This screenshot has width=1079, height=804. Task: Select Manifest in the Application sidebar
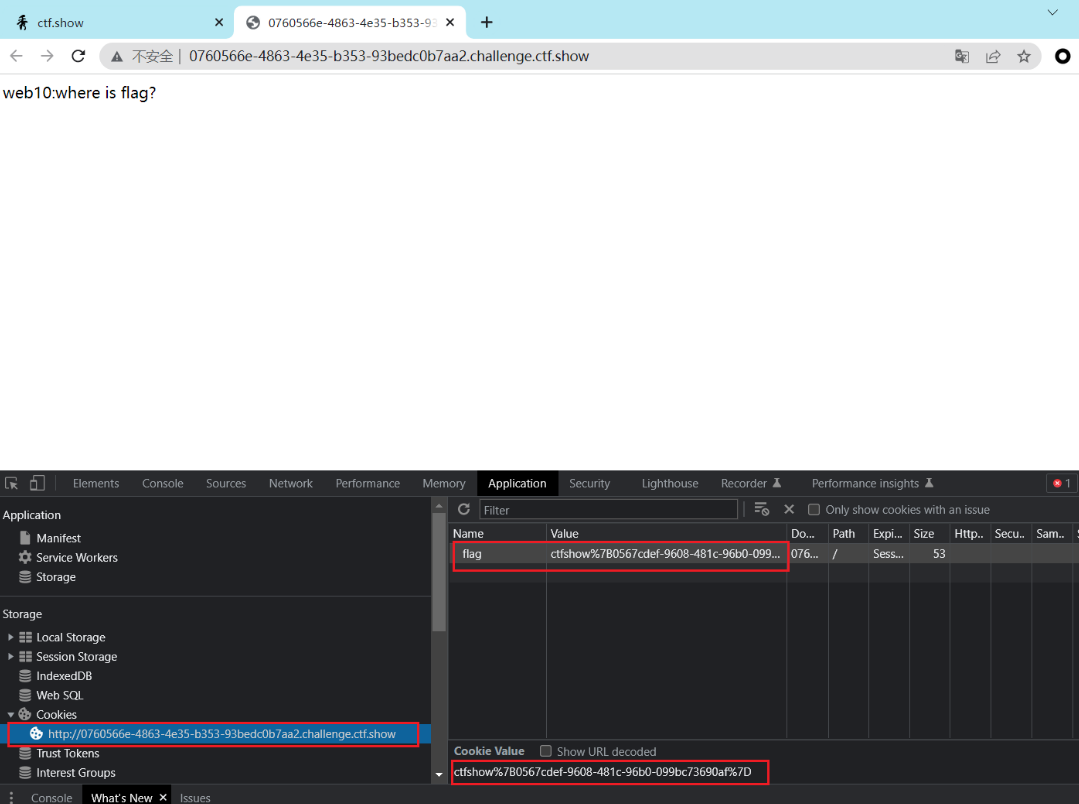click(x=58, y=538)
